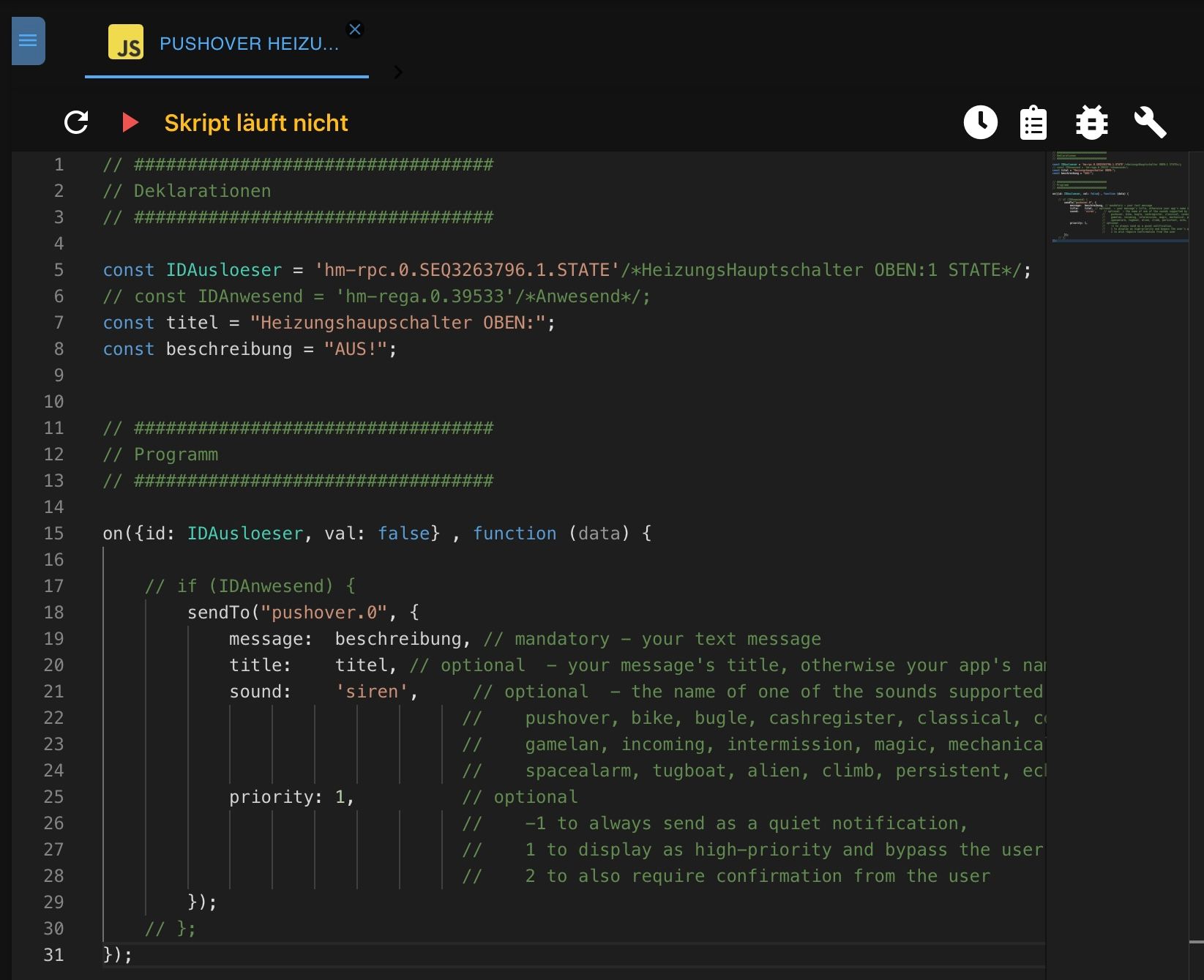The height and width of the screenshot is (980, 1204).
Task: Restart the script with reload icon
Action: point(76,122)
